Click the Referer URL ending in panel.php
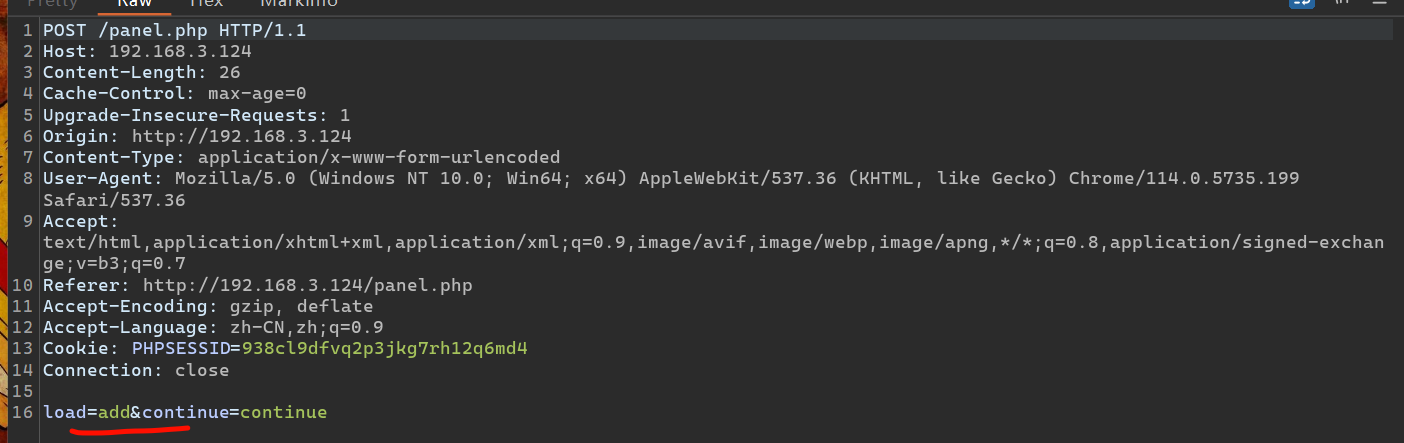The height and width of the screenshot is (443, 1404). 307,285
